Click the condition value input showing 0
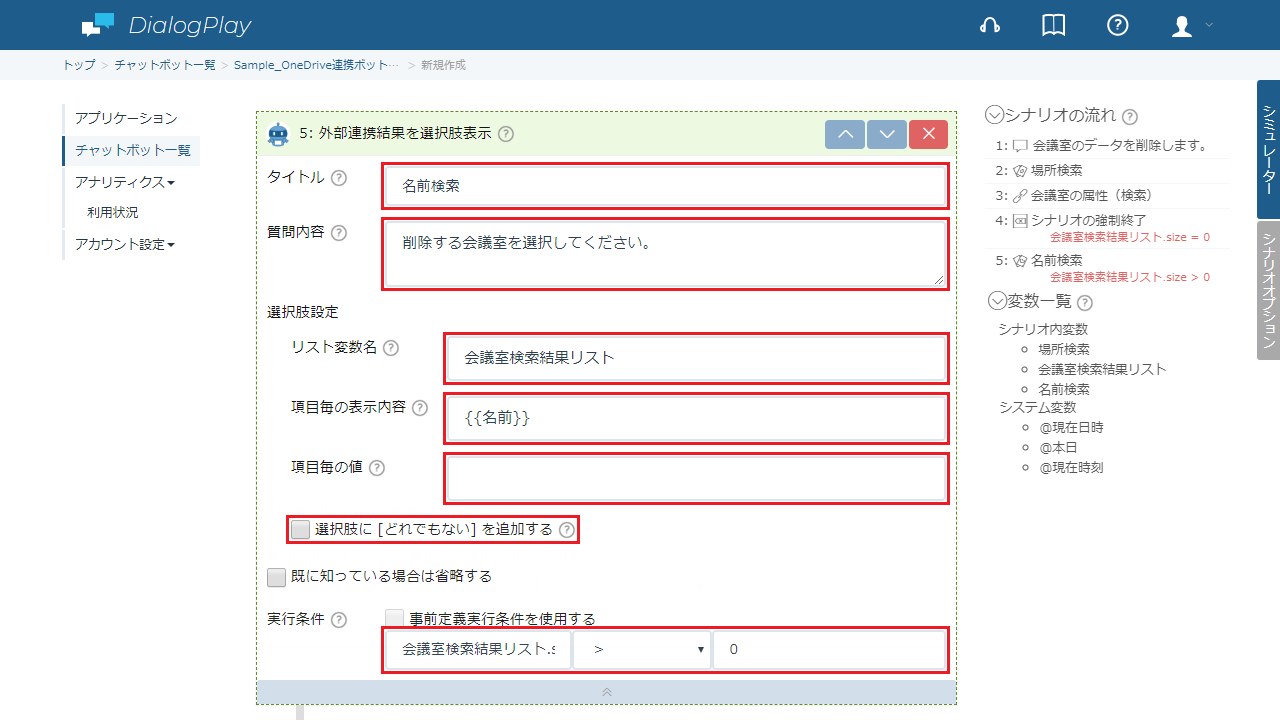This screenshot has width=1280, height=720. tap(829, 650)
